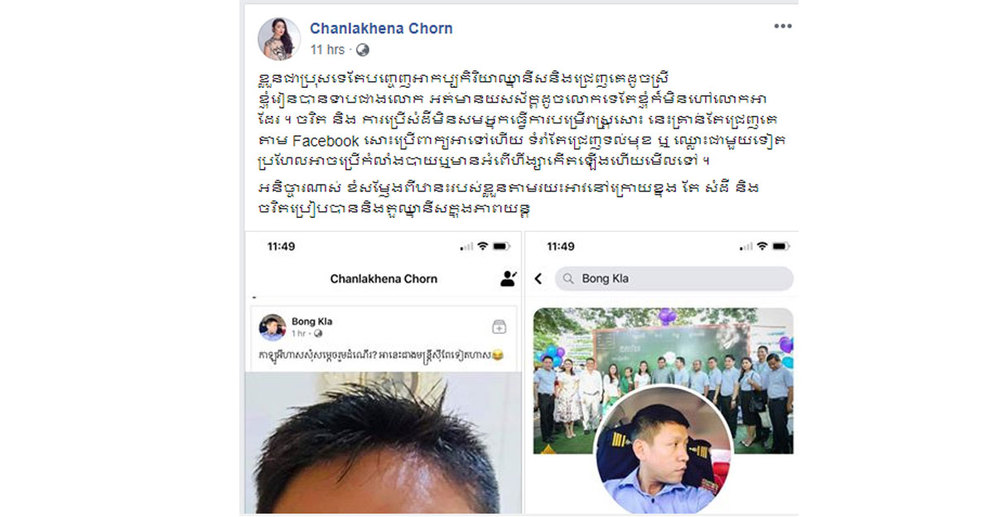Open the photo of the dark-haired head
Image resolution: width=994 pixels, height=517 pixels.
383,443
